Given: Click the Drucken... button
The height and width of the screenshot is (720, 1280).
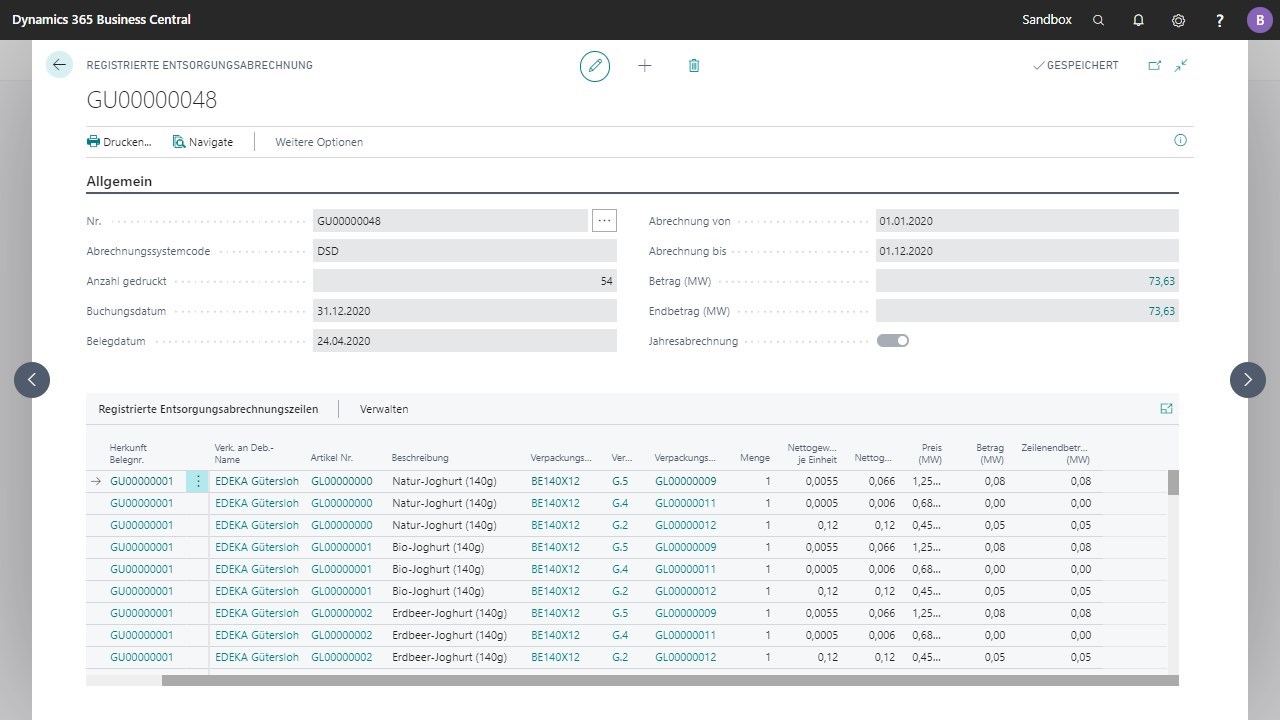Looking at the screenshot, I should pos(119,142).
